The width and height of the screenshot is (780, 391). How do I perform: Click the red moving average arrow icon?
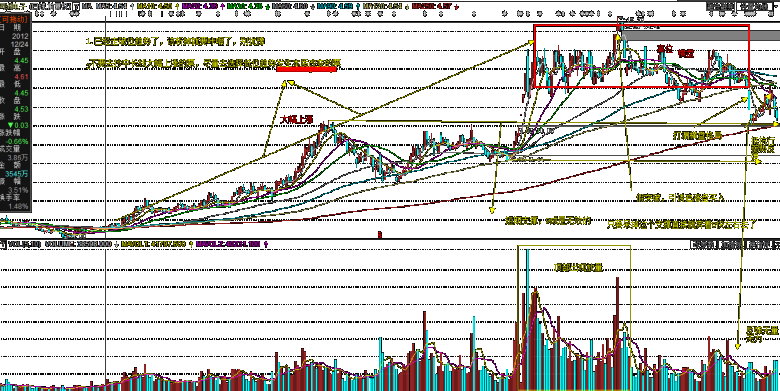(456, 6)
